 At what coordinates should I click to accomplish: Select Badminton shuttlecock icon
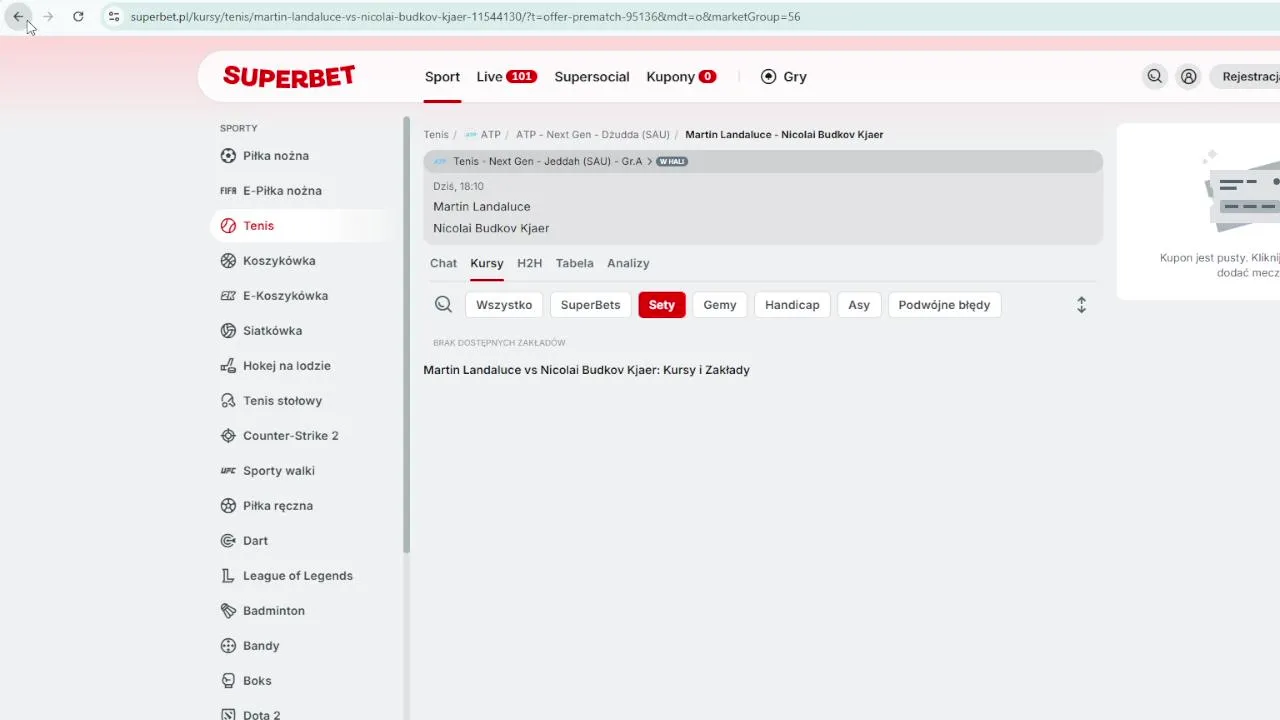click(x=228, y=611)
